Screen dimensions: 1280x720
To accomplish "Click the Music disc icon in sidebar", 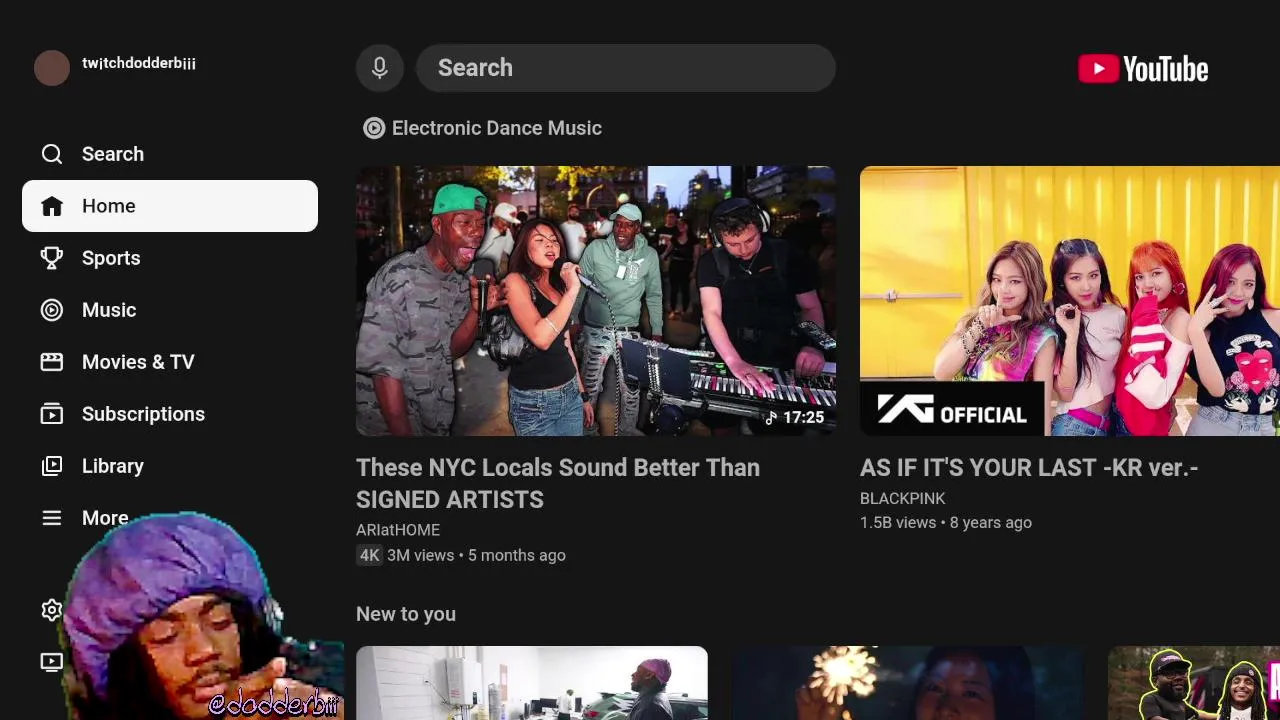I will pos(52,310).
